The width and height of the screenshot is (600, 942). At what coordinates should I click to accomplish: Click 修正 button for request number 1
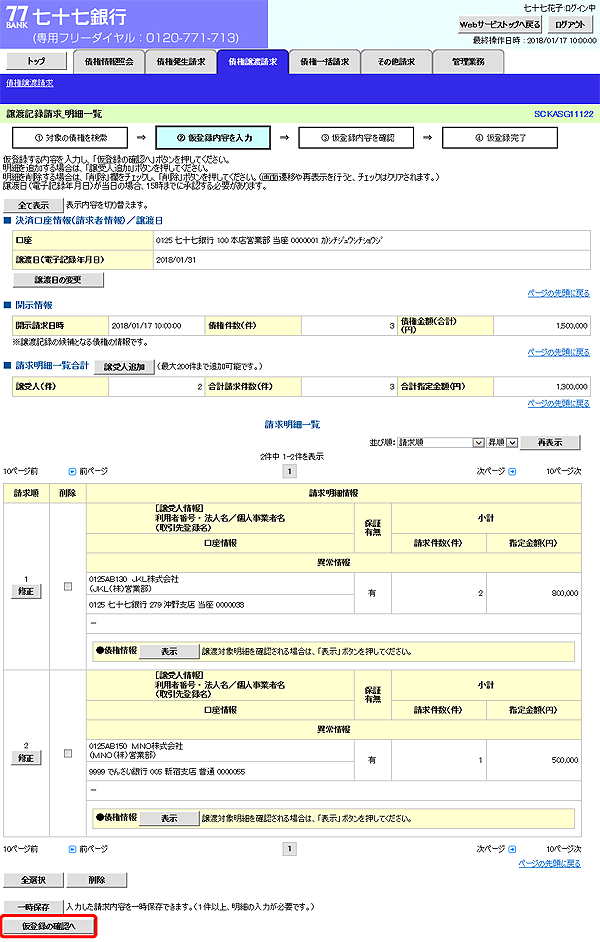[26, 592]
